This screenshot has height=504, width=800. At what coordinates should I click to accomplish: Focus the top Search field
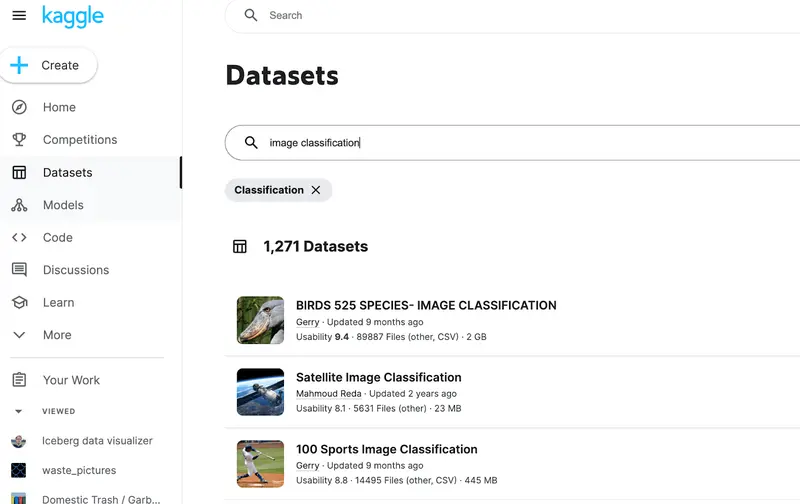tap(512, 15)
